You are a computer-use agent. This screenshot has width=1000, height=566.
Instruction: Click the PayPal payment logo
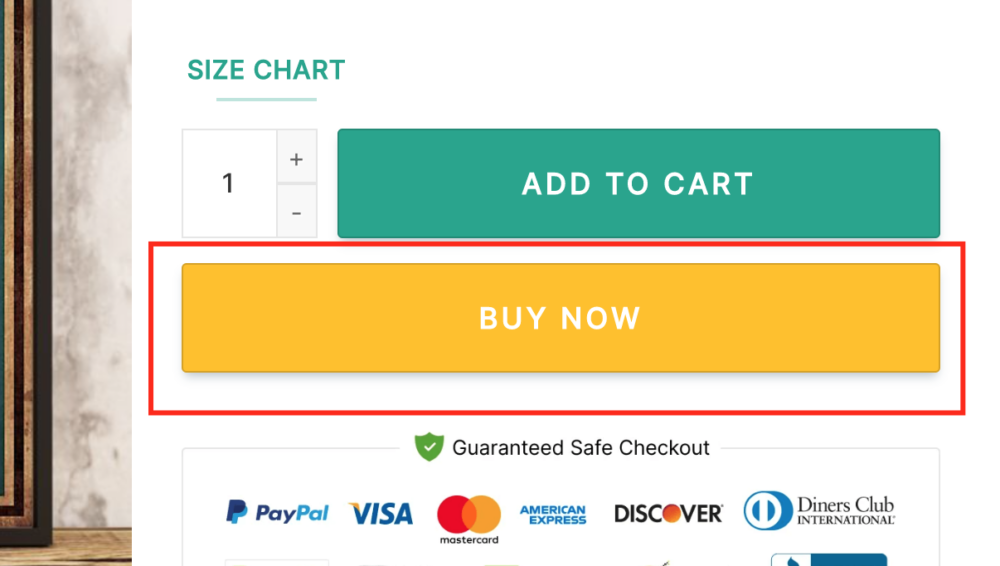tap(277, 513)
